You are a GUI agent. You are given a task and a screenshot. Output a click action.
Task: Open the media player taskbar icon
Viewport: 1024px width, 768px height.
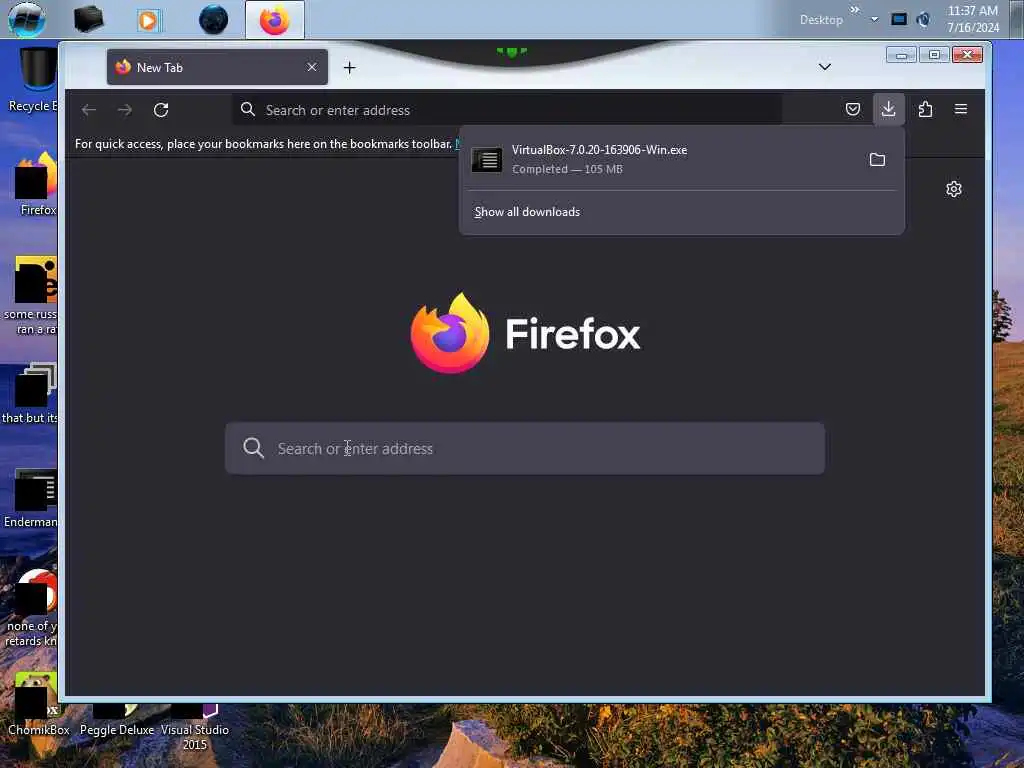[148, 20]
